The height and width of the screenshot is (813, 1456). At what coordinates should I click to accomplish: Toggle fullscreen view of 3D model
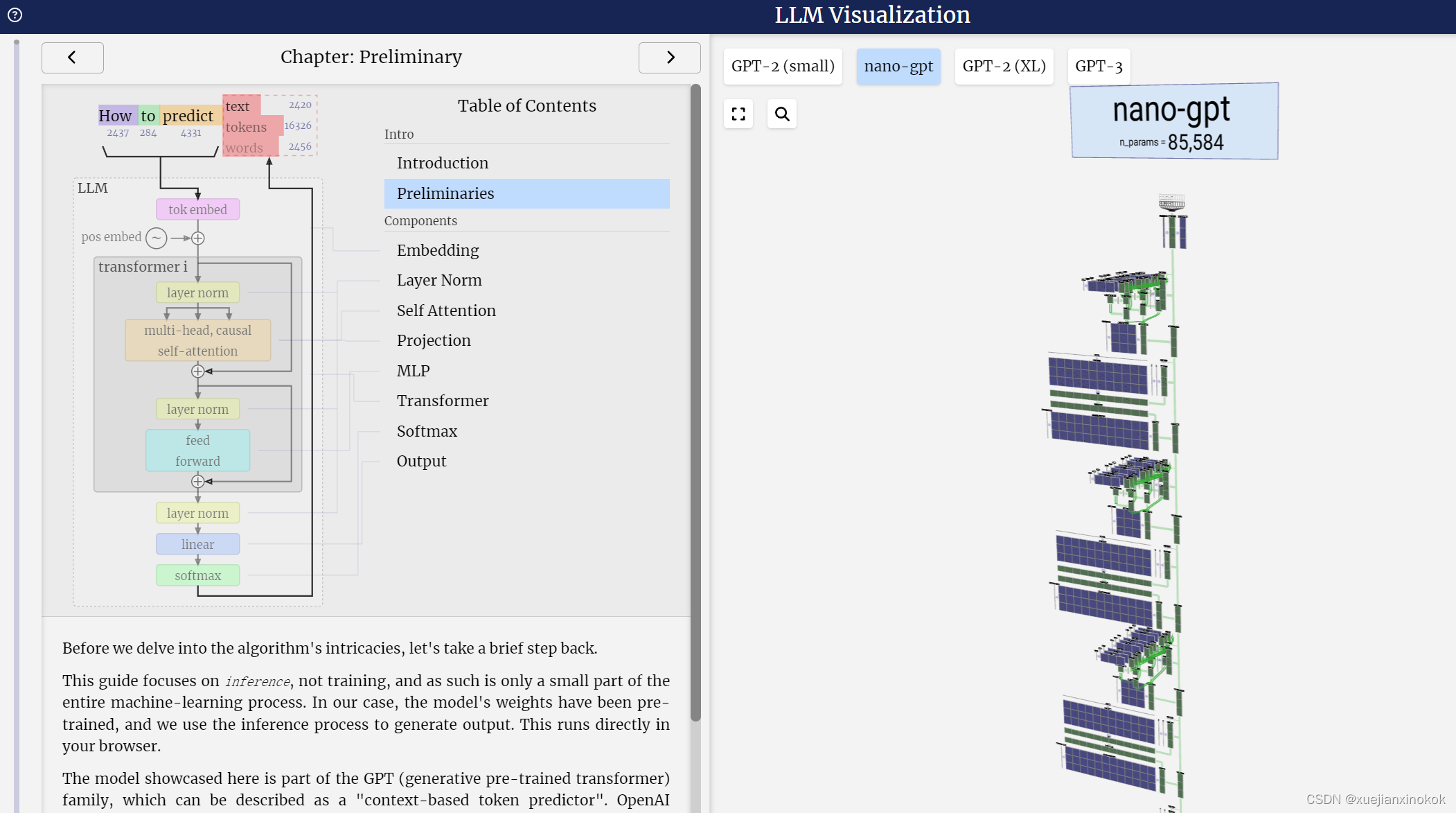(x=738, y=114)
